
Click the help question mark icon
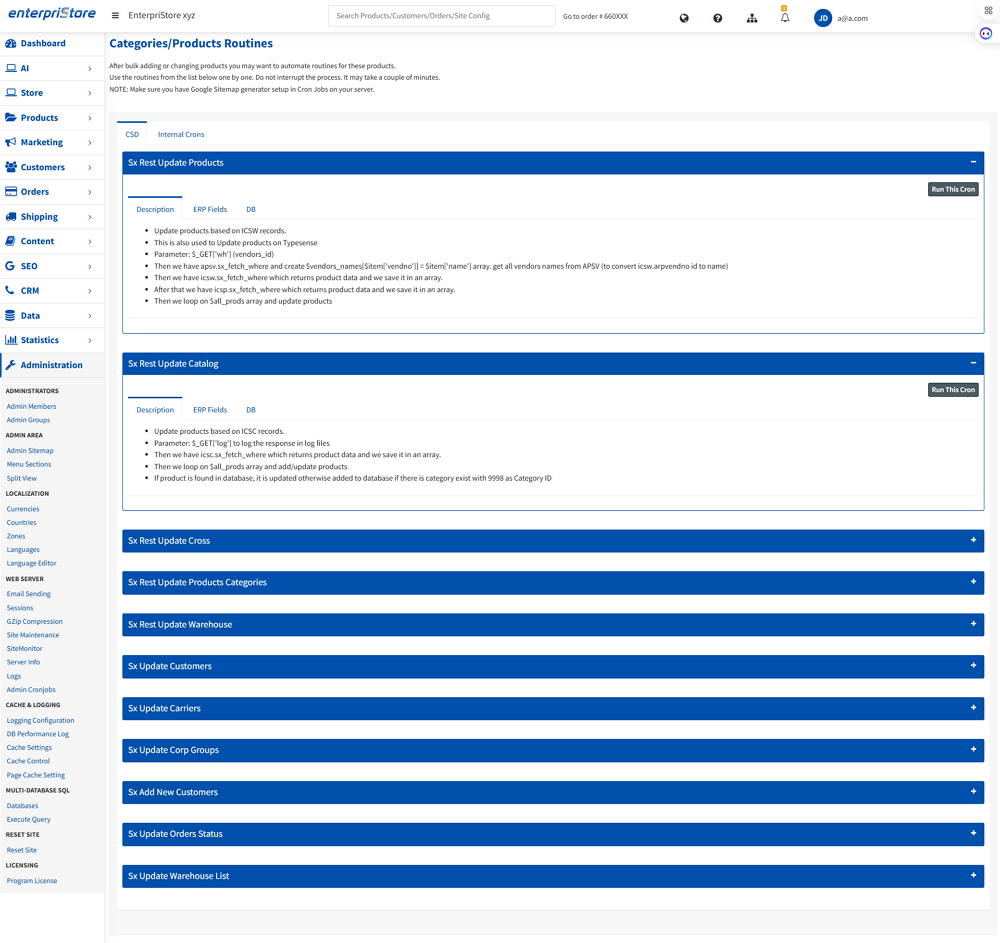[717, 18]
